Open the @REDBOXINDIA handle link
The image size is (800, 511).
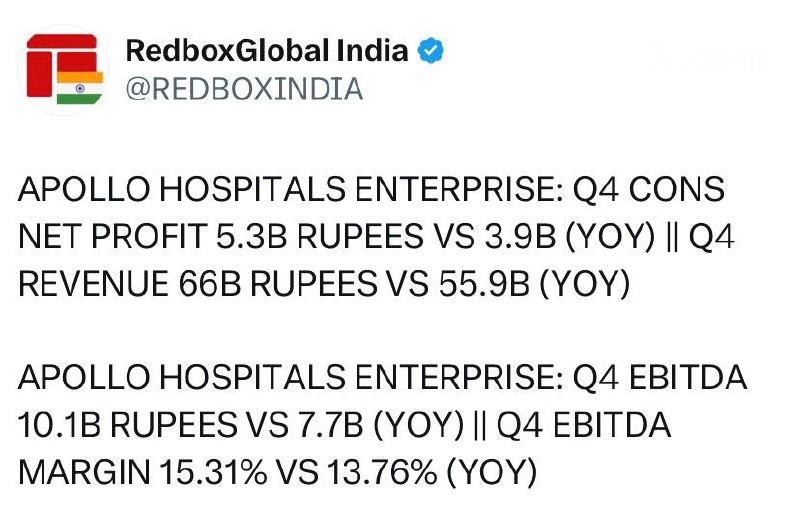click(244, 89)
